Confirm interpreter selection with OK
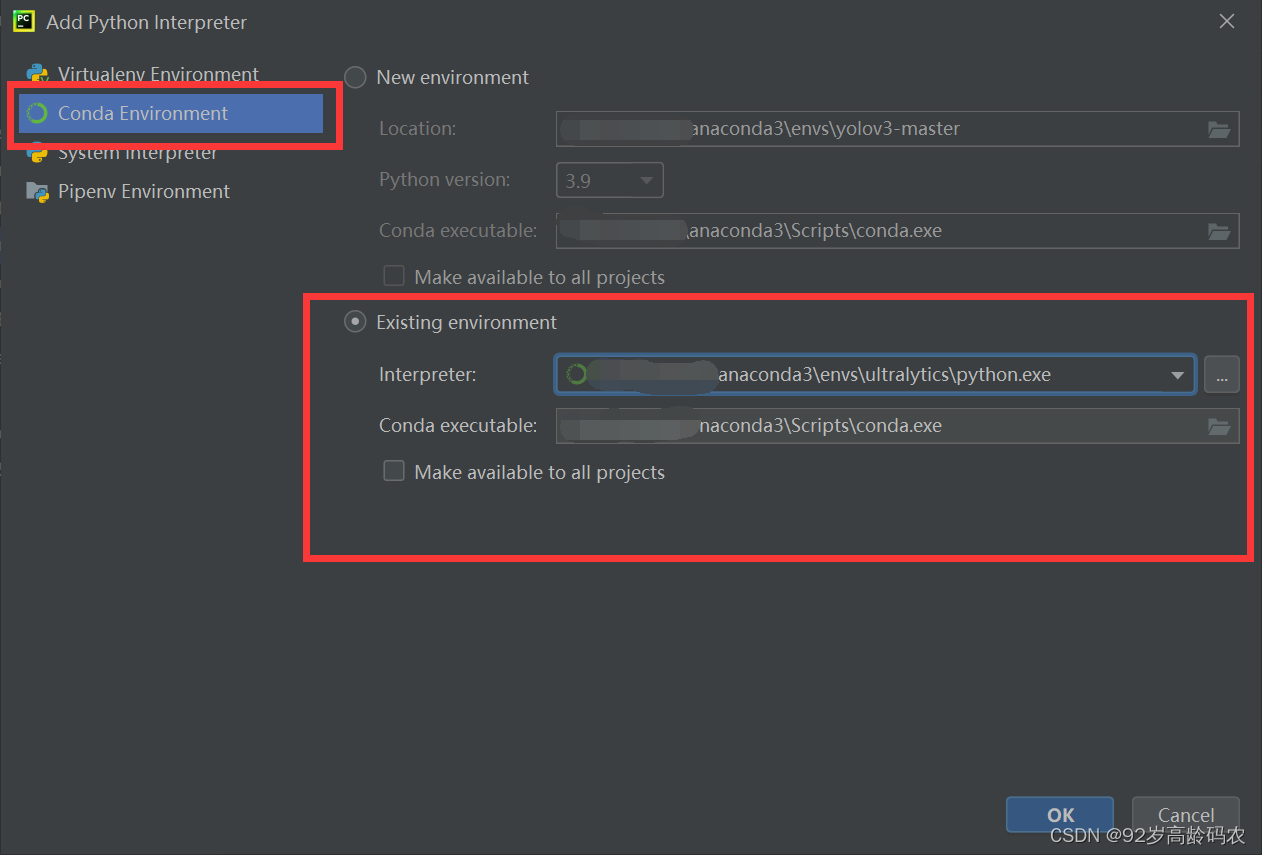 (1059, 814)
